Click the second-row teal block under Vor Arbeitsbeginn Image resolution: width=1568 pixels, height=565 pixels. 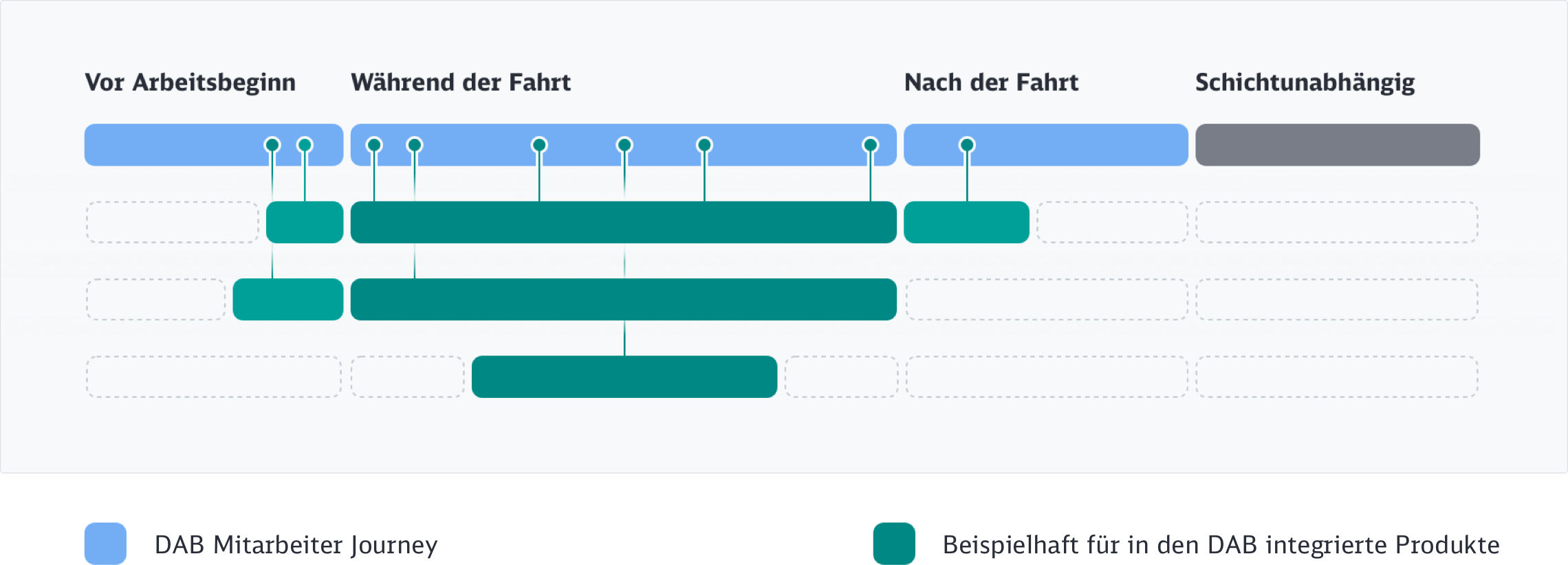(287, 299)
